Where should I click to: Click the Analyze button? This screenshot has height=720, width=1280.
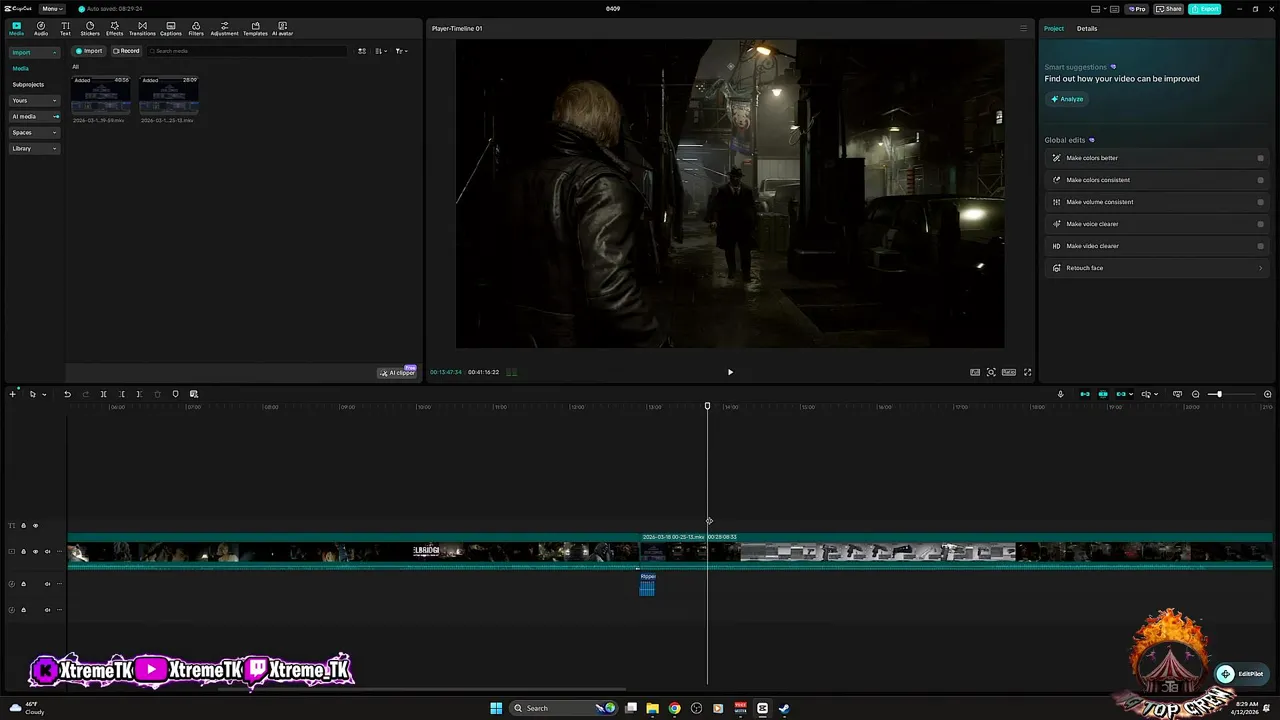click(x=1067, y=99)
